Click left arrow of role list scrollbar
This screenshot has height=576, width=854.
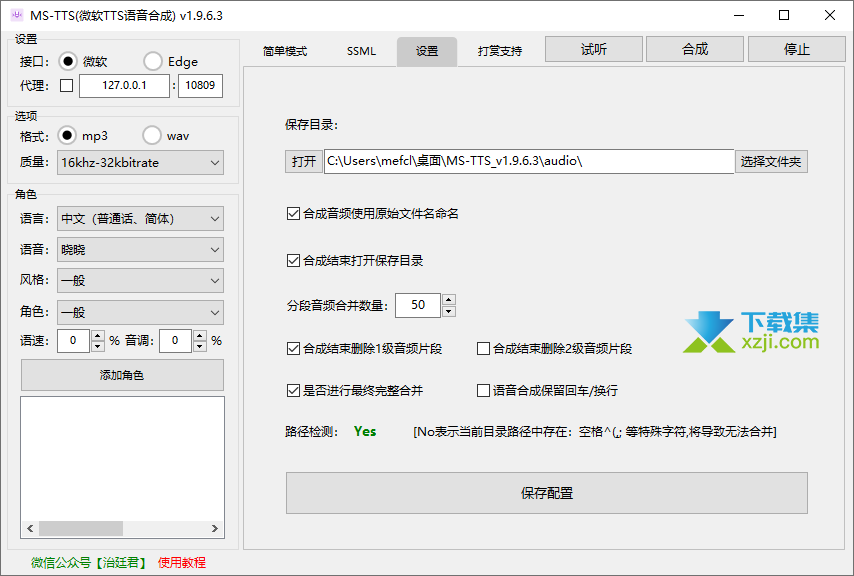[x=30, y=528]
